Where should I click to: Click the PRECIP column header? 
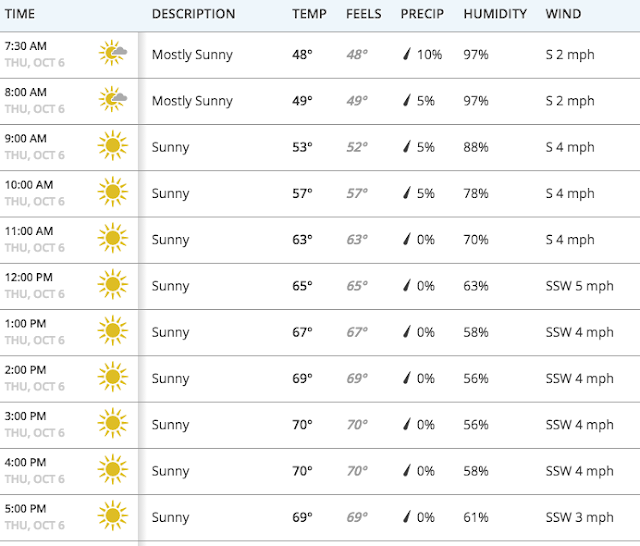[x=423, y=14]
